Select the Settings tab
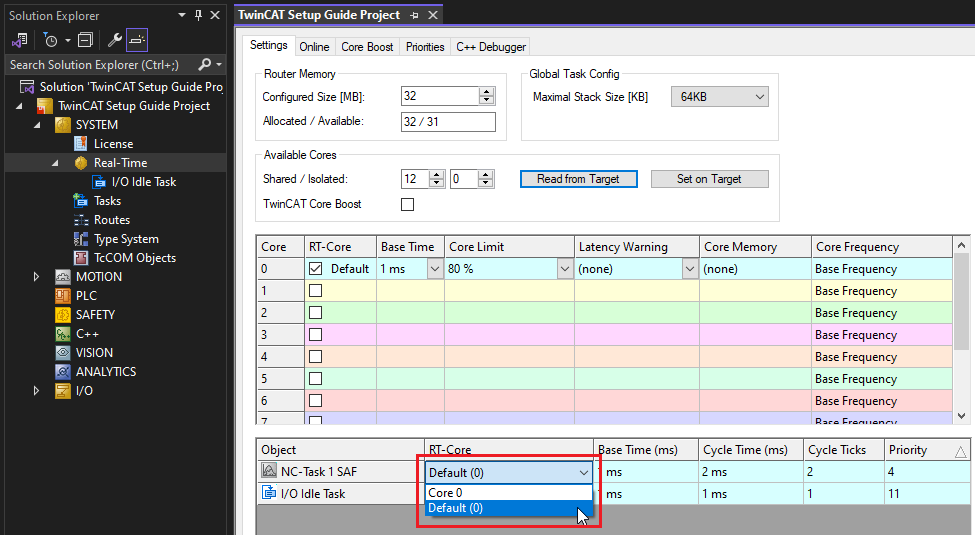 [268, 45]
